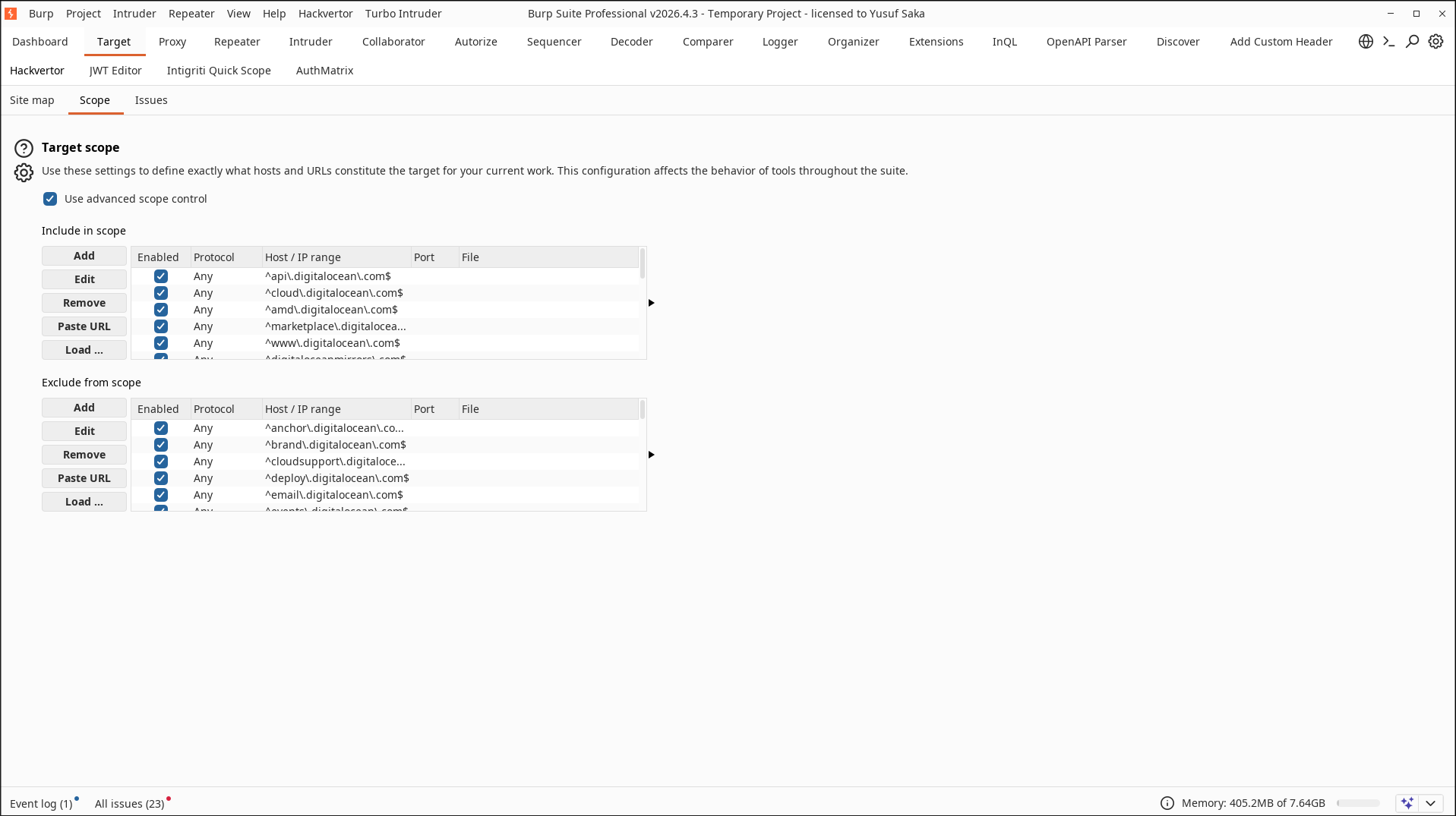The height and width of the screenshot is (816, 1456).
Task: Open the InQL tab
Action: pyautogui.click(x=1005, y=42)
